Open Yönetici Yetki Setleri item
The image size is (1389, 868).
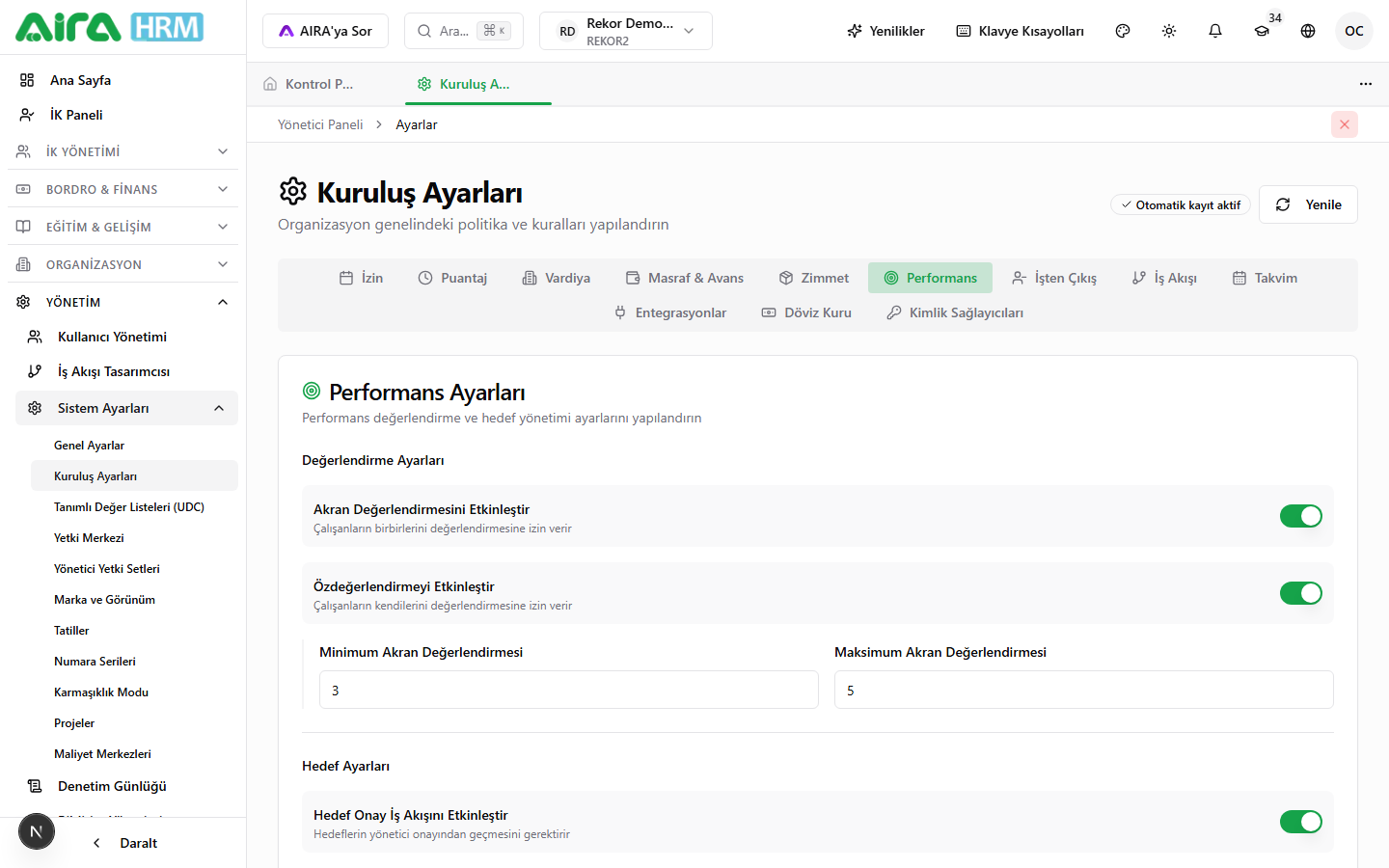pos(134,569)
